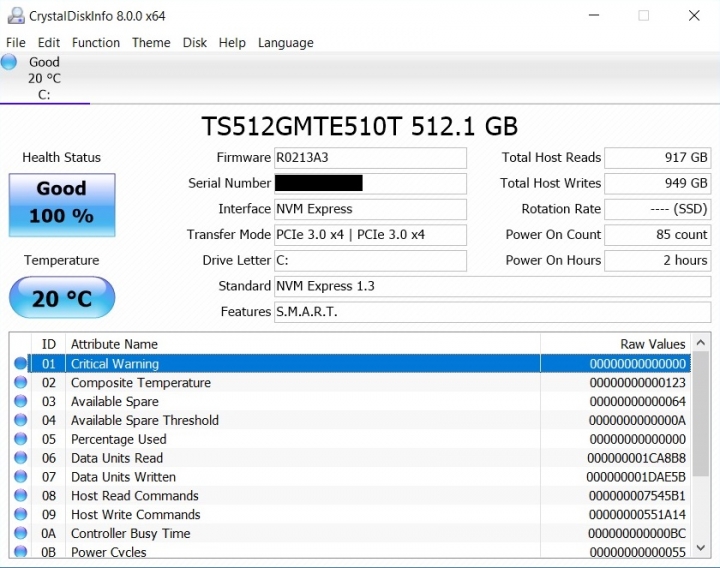Select the Critical Warning attribute row
The image size is (720, 568).
(360, 364)
